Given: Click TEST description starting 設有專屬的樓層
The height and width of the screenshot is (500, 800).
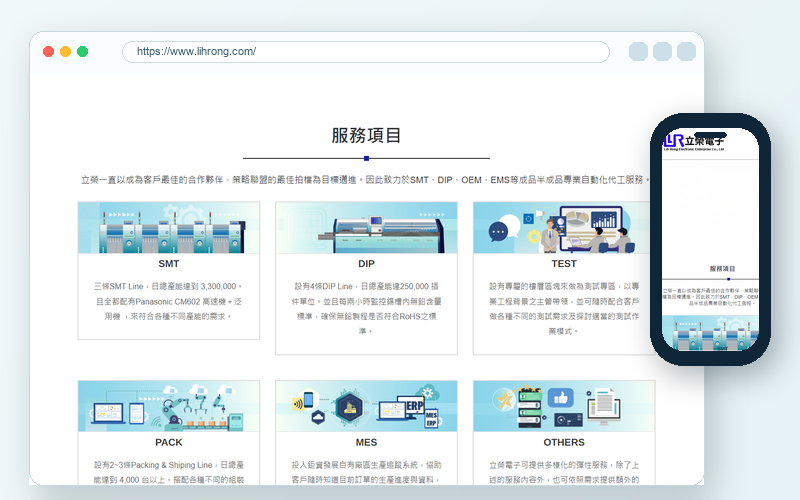Looking at the screenshot, I should tap(564, 309).
